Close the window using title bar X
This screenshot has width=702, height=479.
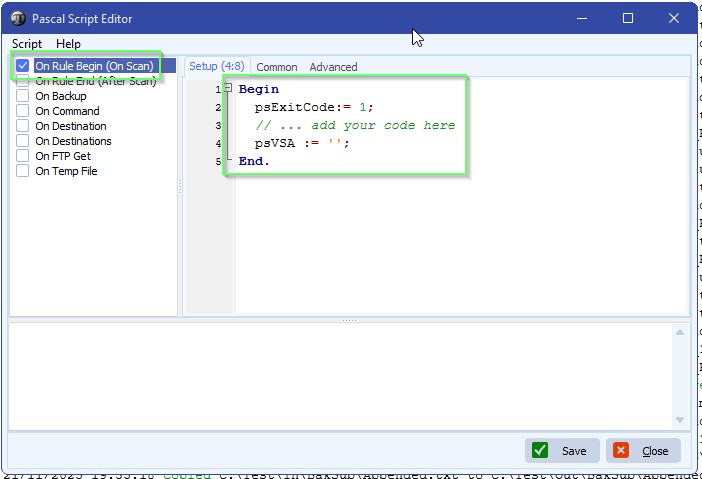[674, 18]
